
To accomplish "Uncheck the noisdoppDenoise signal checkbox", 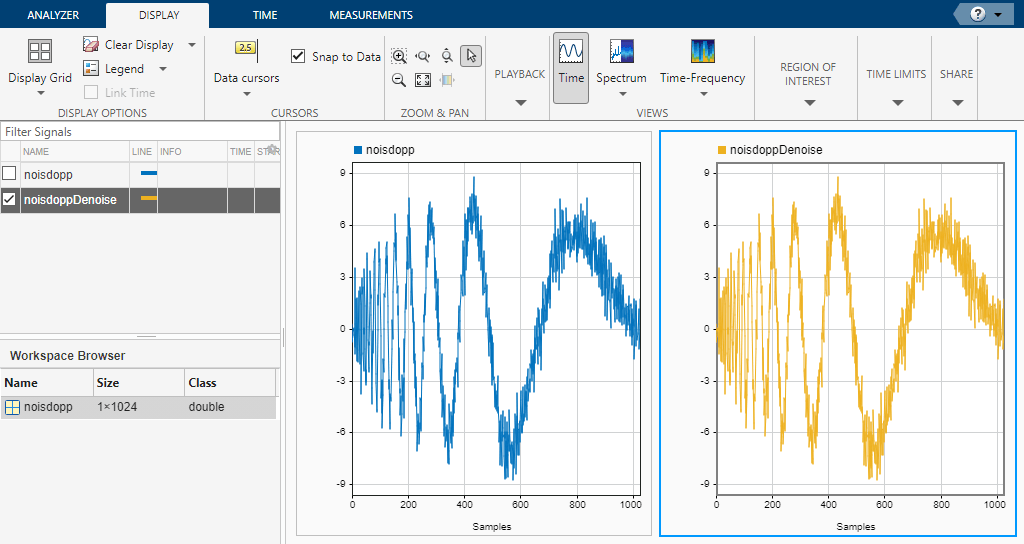I will click(x=9, y=199).
